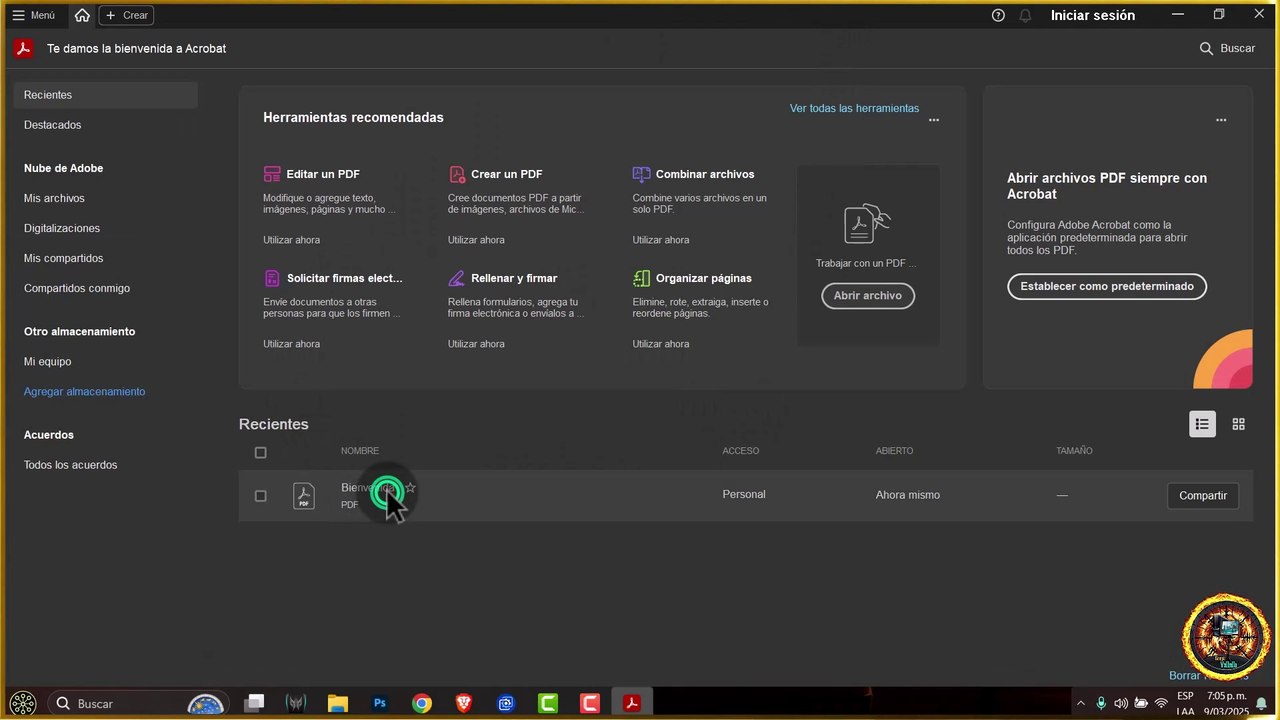Click the Organizar páginas icon
The width and height of the screenshot is (1280, 720).
click(641, 278)
